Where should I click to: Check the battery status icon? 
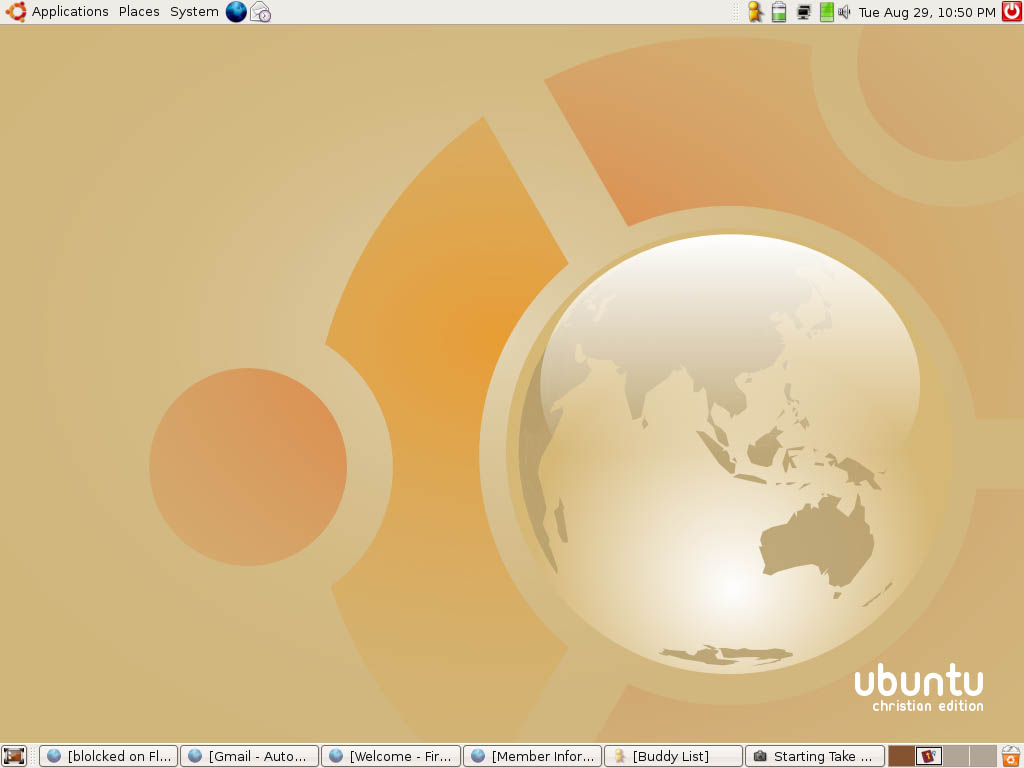pyautogui.click(x=779, y=12)
